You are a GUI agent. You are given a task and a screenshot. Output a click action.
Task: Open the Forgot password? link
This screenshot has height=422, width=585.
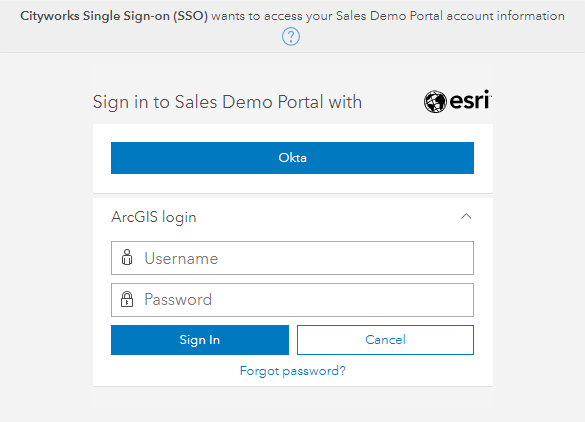292,371
